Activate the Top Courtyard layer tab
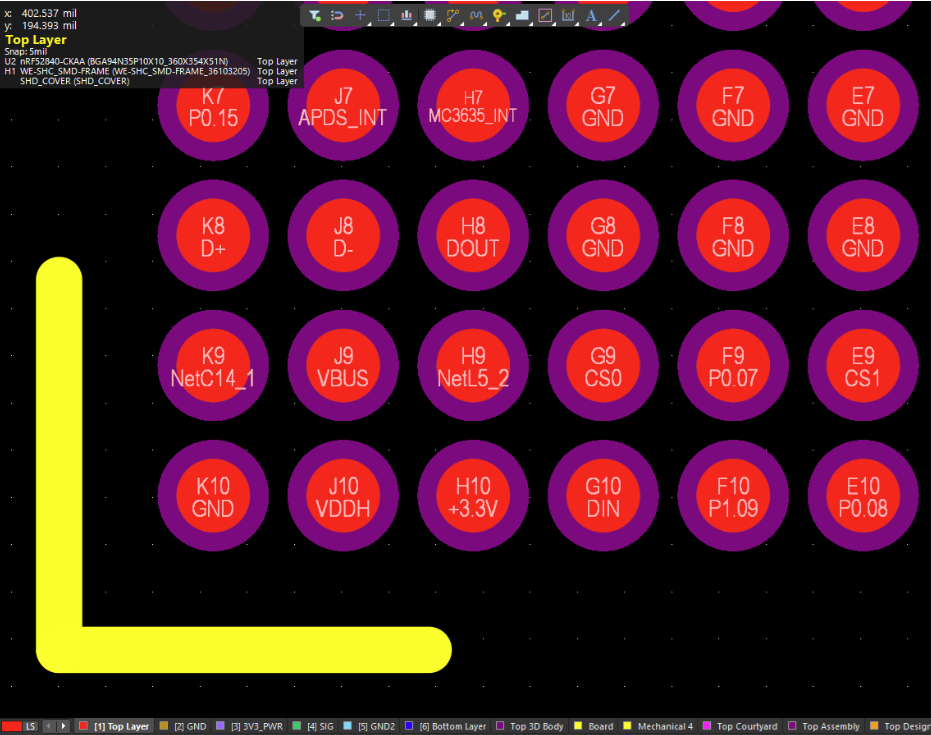The image size is (931, 735). (743, 726)
